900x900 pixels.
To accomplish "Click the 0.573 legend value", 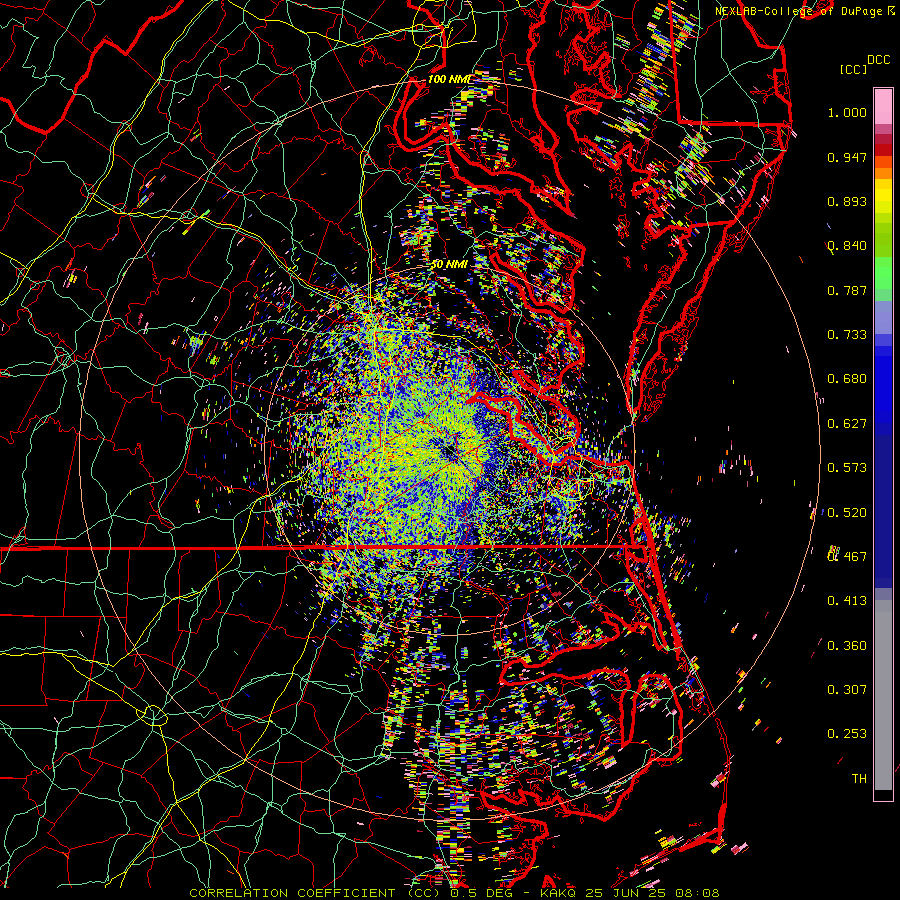I will pos(847,468).
